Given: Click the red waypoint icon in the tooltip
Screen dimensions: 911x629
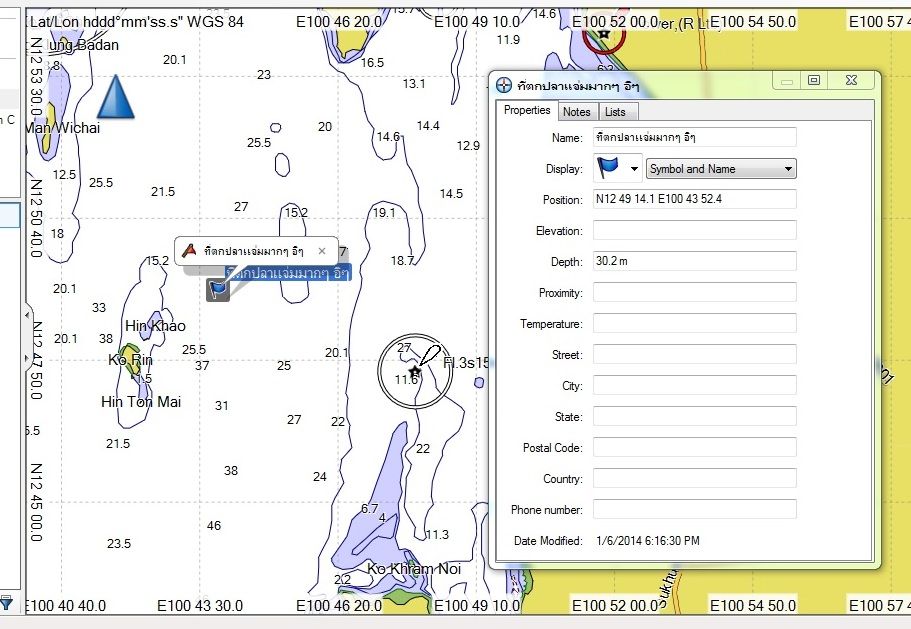Looking at the screenshot, I should pos(189,251).
